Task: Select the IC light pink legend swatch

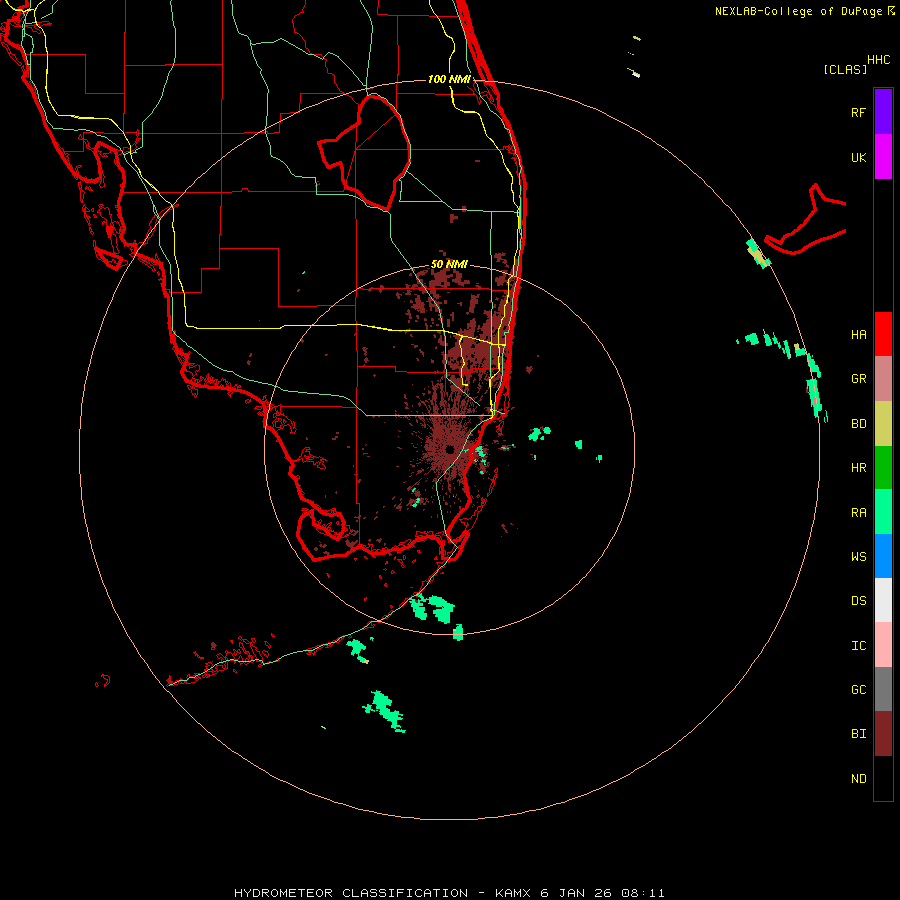Action: [883, 645]
